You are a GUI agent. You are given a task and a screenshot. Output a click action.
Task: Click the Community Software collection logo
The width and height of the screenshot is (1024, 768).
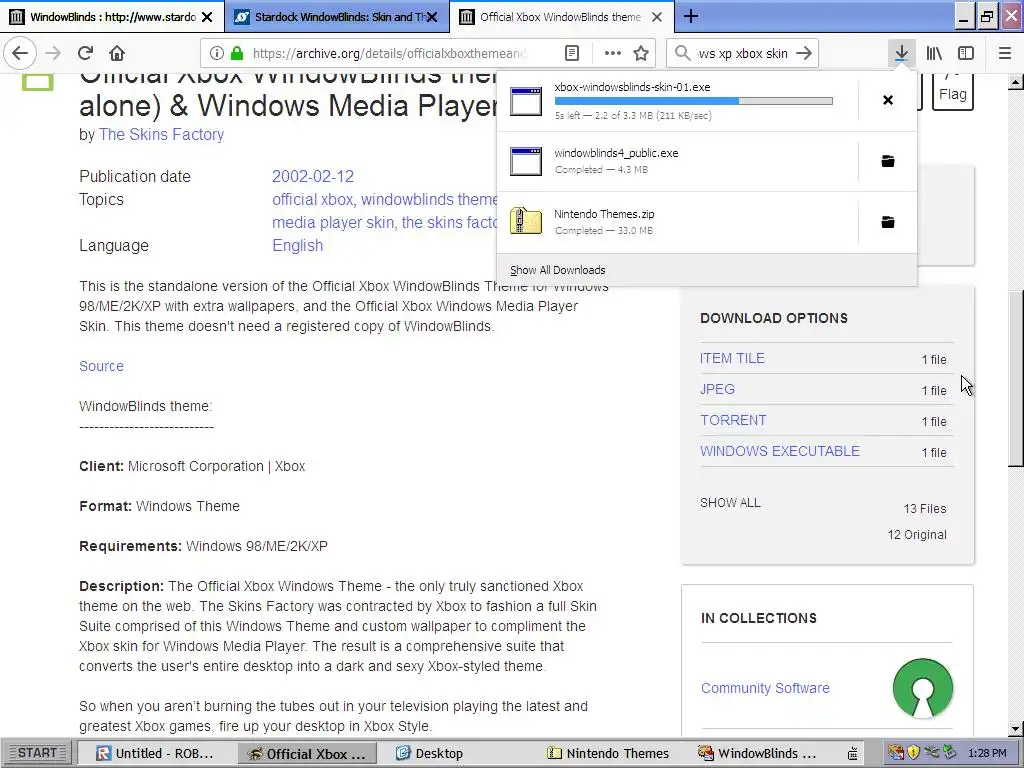923,688
